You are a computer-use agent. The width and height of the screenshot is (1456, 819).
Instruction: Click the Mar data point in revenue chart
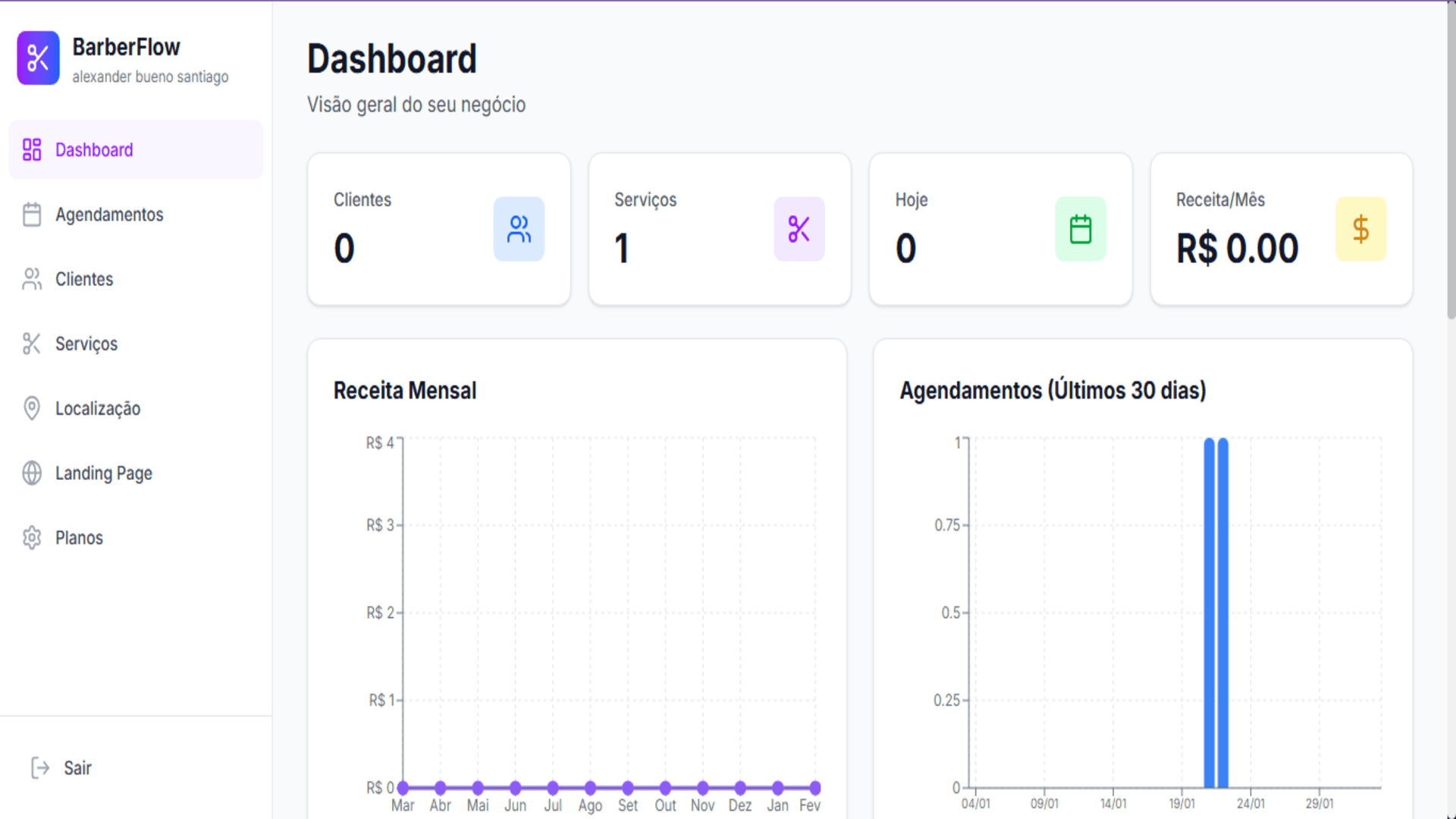(403, 788)
